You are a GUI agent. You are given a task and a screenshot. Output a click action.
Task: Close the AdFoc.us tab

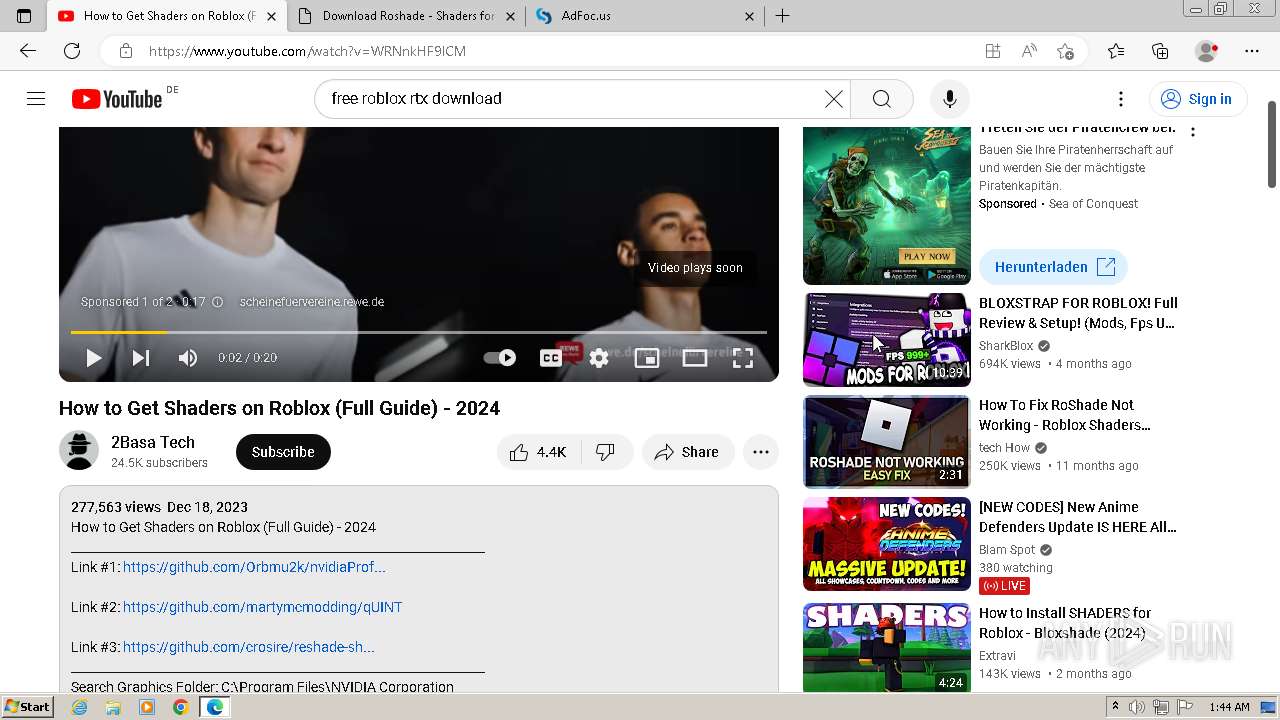[x=750, y=16]
